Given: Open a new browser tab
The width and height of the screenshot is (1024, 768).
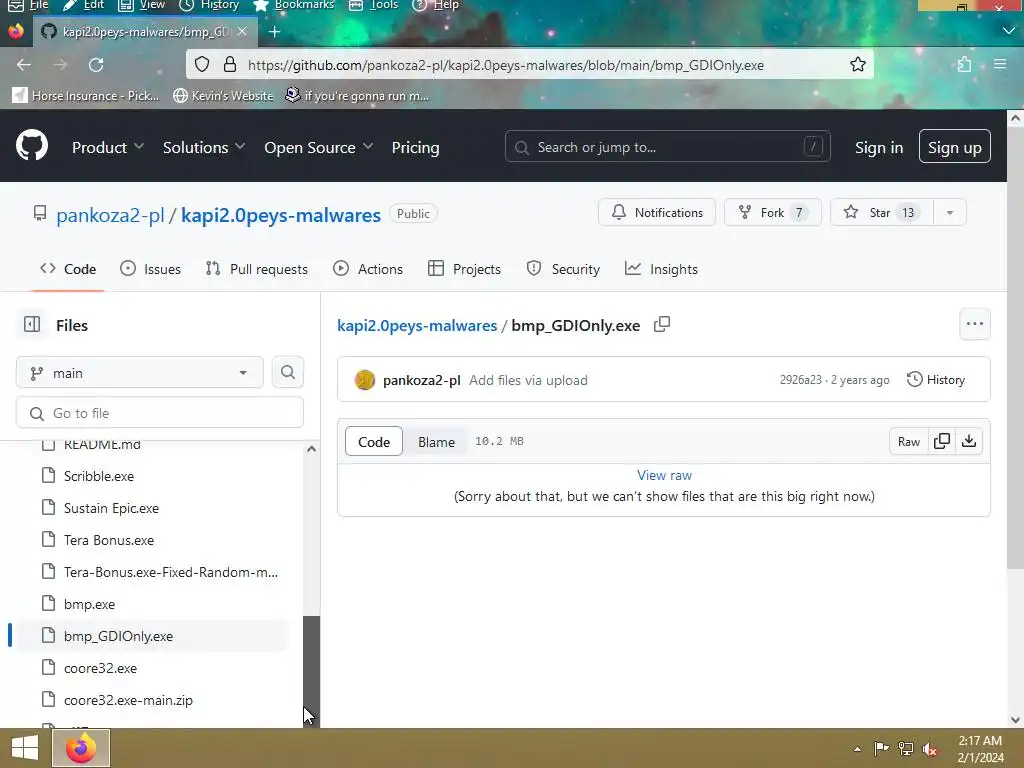Looking at the screenshot, I should coord(274,31).
